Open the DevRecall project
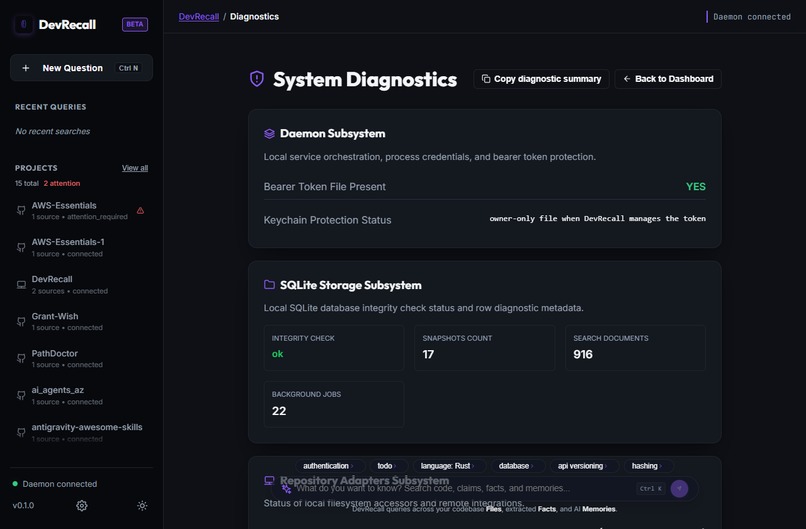 tap(81, 284)
